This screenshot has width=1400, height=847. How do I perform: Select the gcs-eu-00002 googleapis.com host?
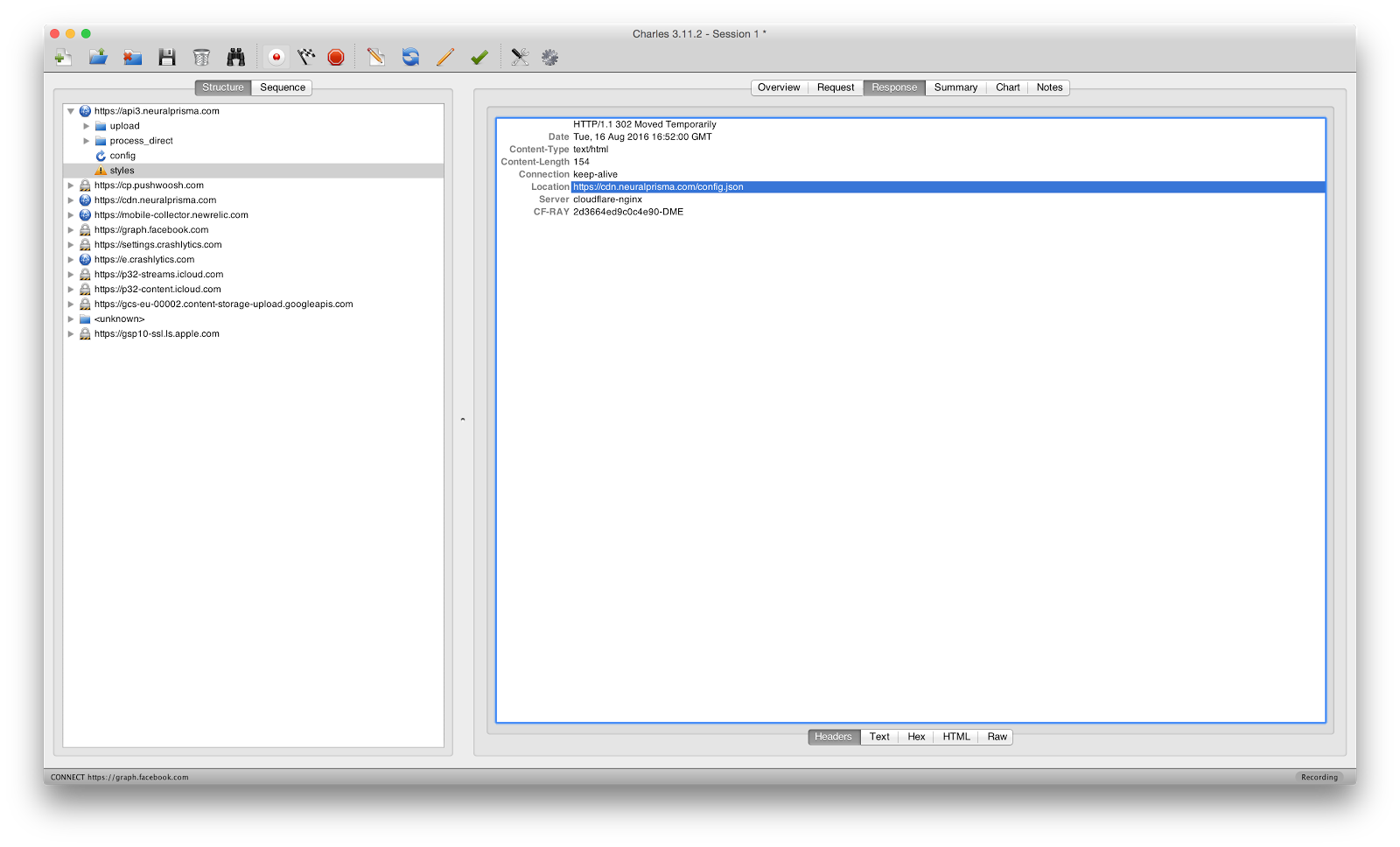pyautogui.click(x=223, y=304)
